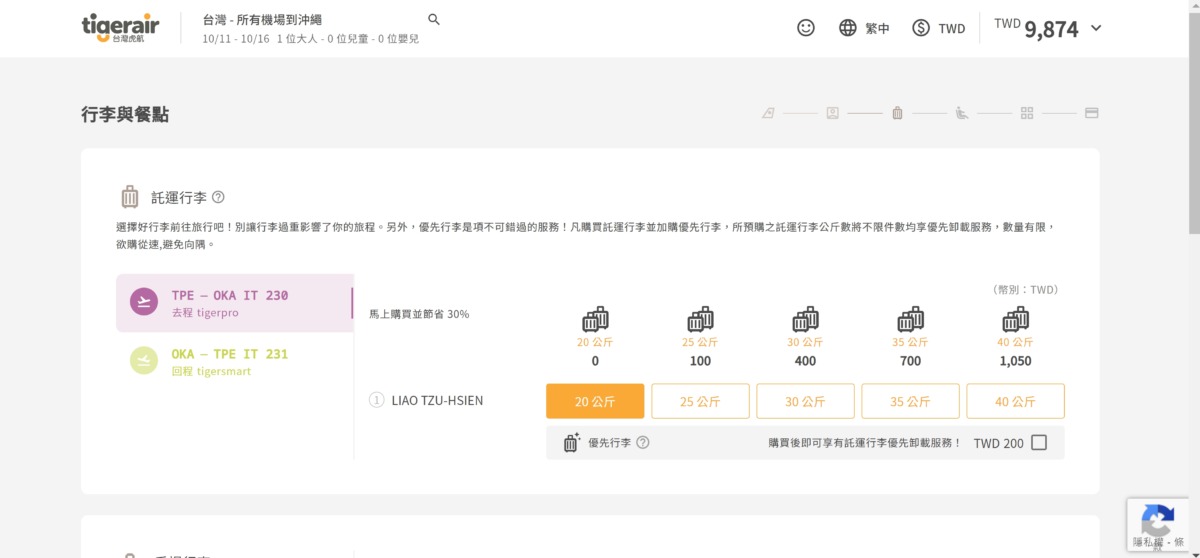
Task: Click the Tigerair logo
Action: coord(120,29)
